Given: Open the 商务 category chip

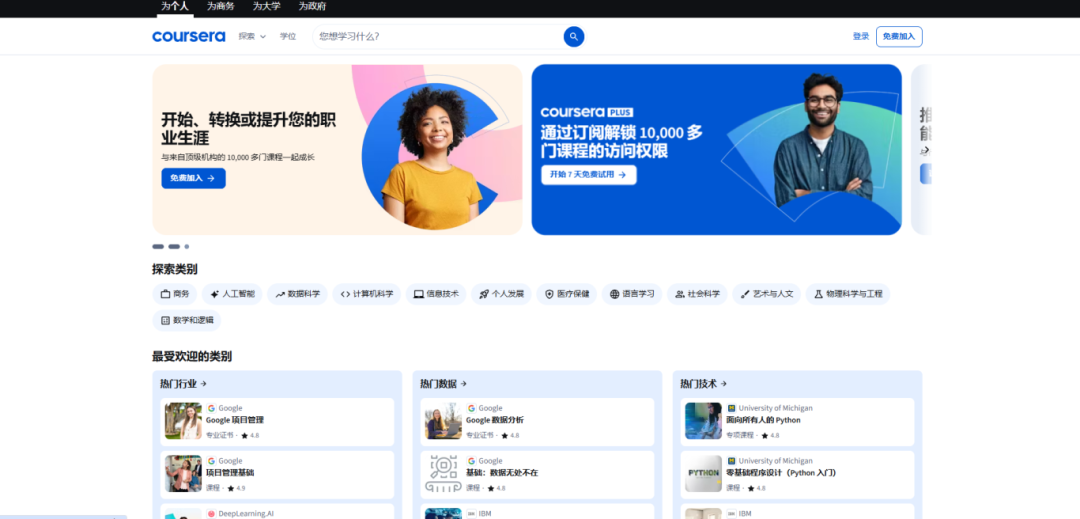Looking at the screenshot, I should coord(174,294).
